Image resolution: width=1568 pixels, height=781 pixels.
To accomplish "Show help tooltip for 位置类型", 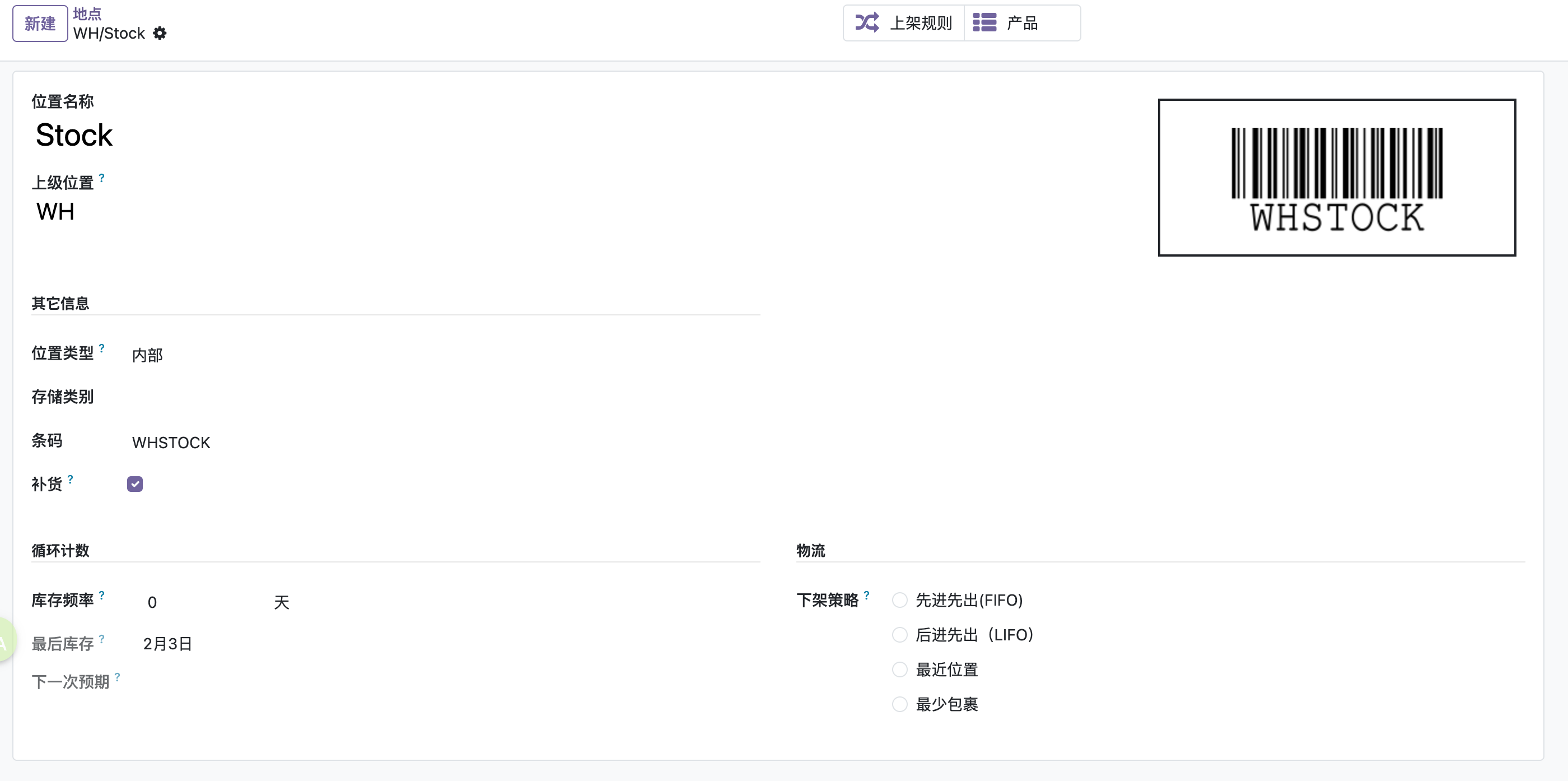I will tap(102, 348).
